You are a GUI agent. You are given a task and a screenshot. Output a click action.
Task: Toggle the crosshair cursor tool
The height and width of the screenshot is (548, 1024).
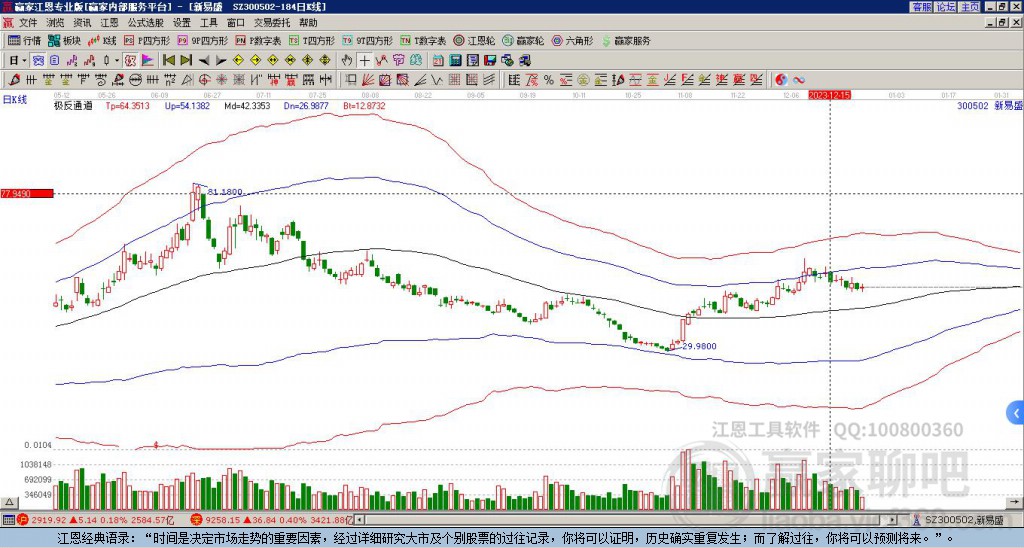[364, 61]
